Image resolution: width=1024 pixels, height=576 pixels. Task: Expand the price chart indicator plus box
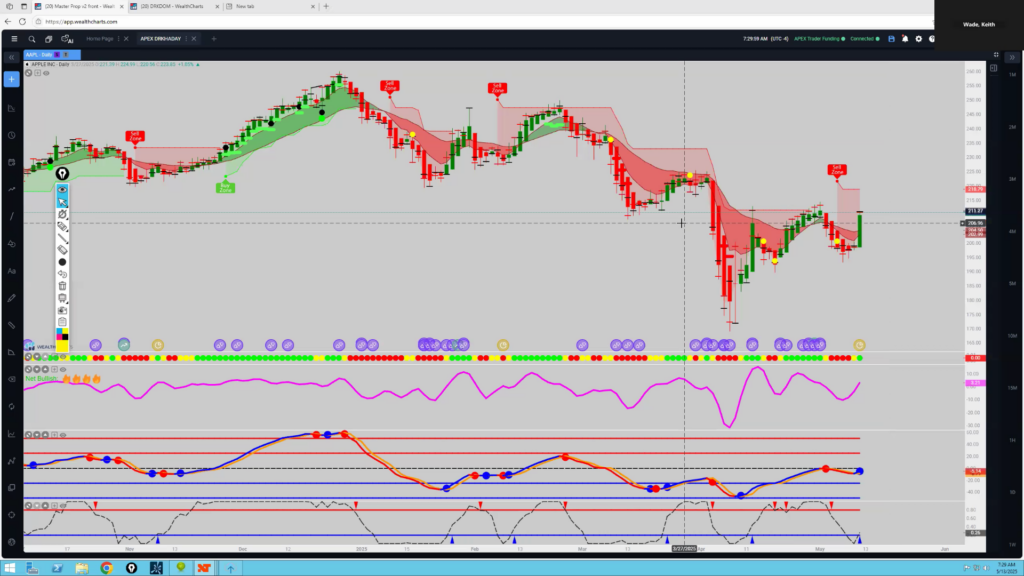pyautogui.click(x=37, y=73)
